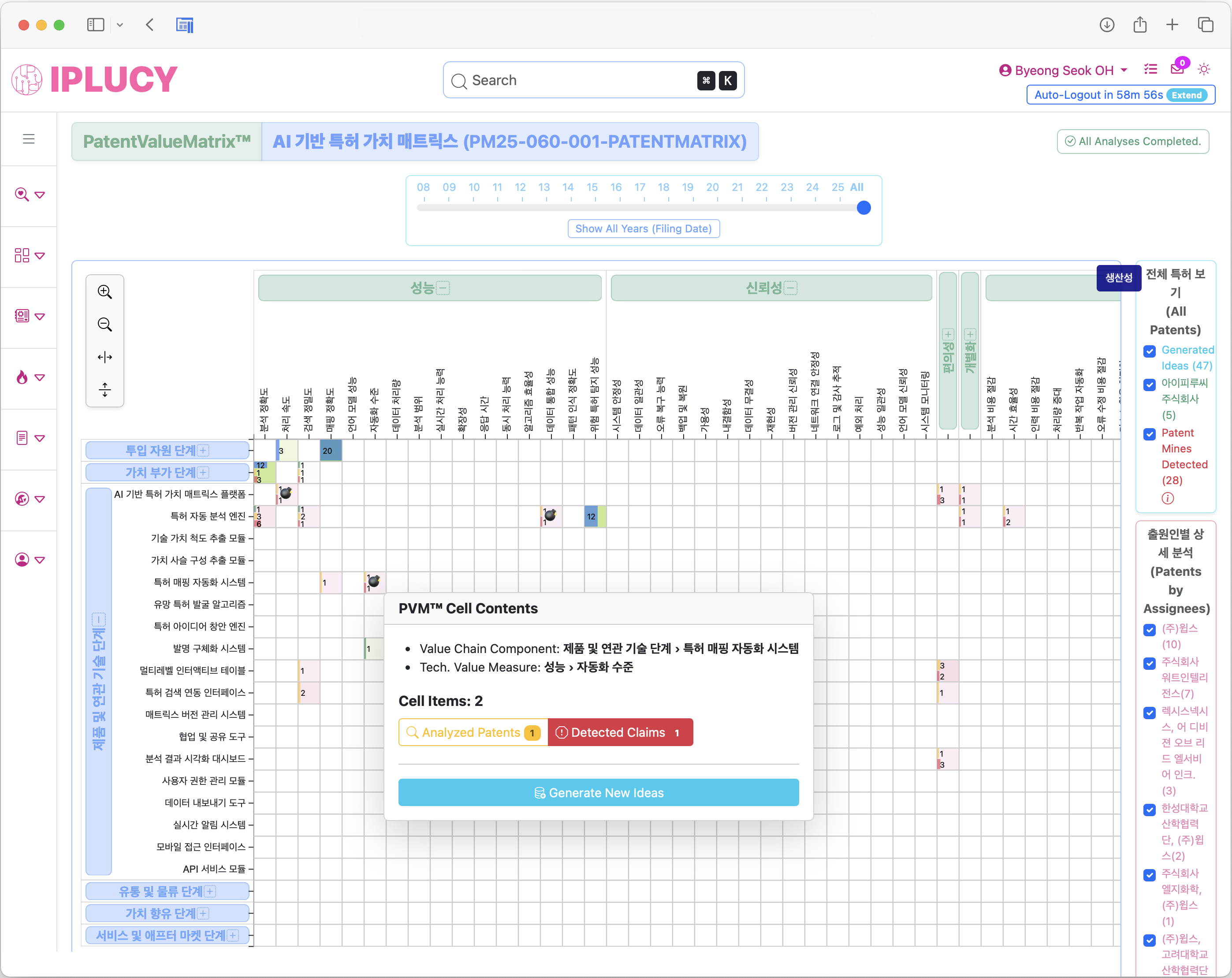Open the matrix chip sidebar icon
The width and height of the screenshot is (1232, 978).
[22, 316]
